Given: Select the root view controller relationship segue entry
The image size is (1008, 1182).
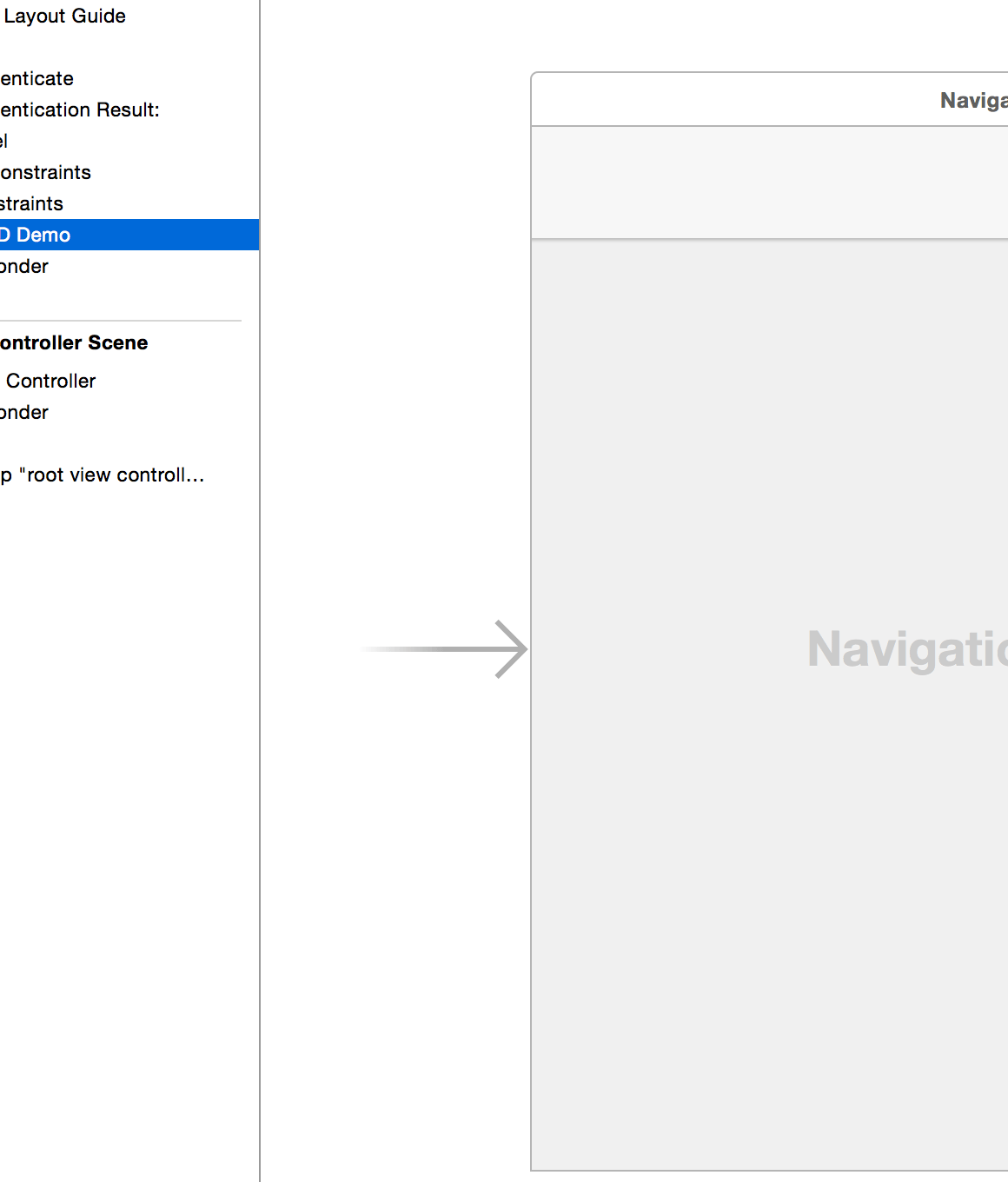Looking at the screenshot, I should 102,475.
